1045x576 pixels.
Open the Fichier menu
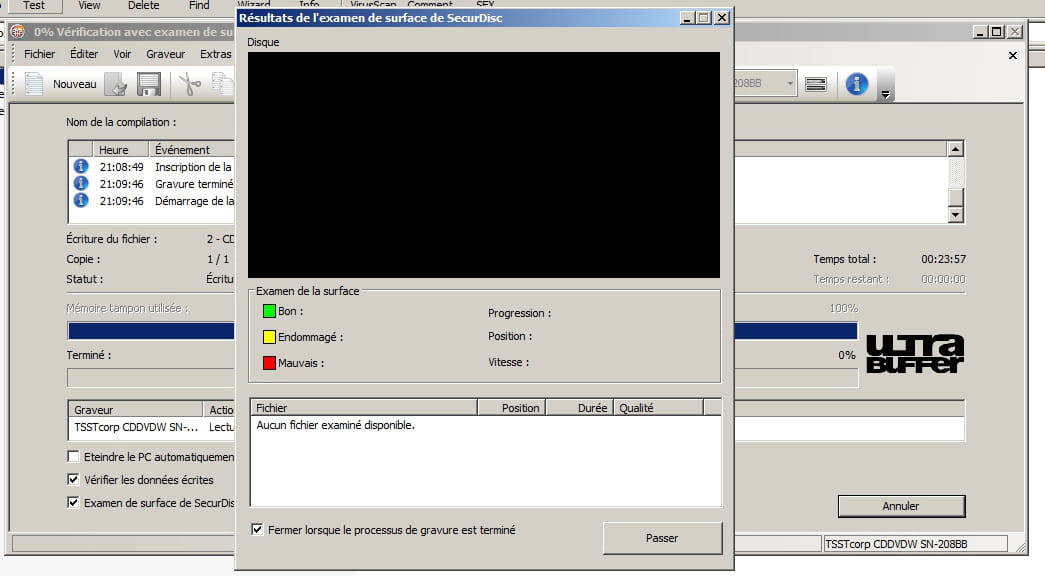tap(39, 54)
